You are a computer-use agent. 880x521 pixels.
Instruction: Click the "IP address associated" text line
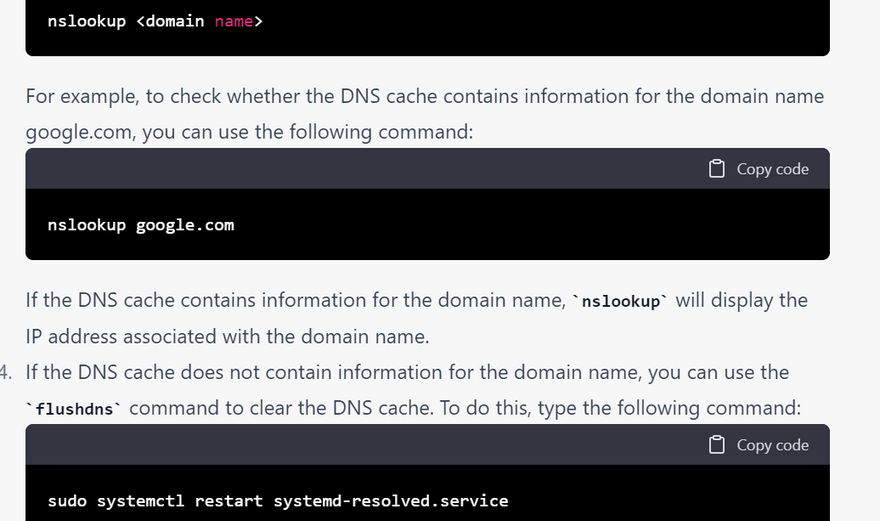pyautogui.click(x=227, y=336)
